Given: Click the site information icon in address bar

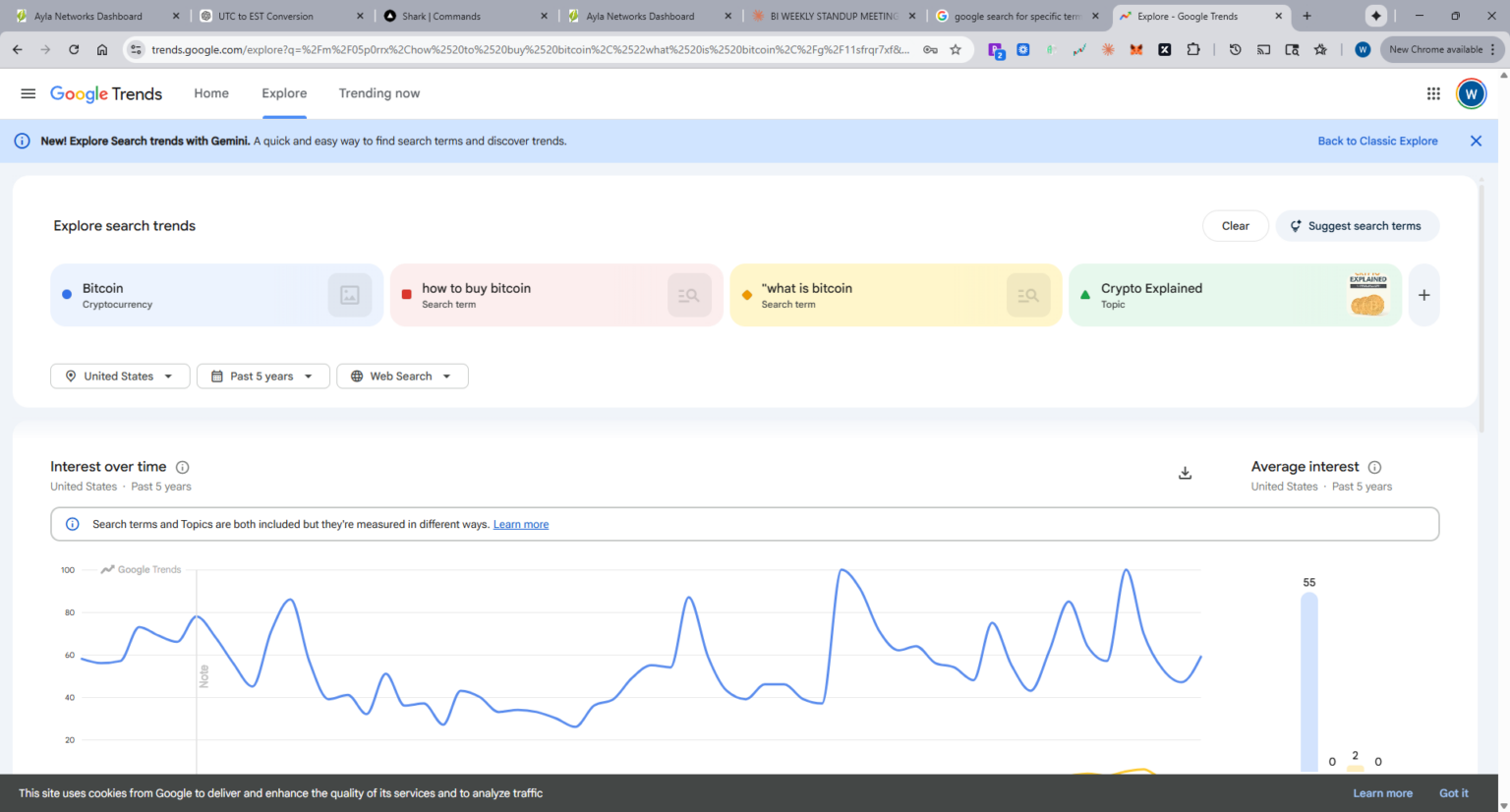Looking at the screenshot, I should click(x=137, y=49).
